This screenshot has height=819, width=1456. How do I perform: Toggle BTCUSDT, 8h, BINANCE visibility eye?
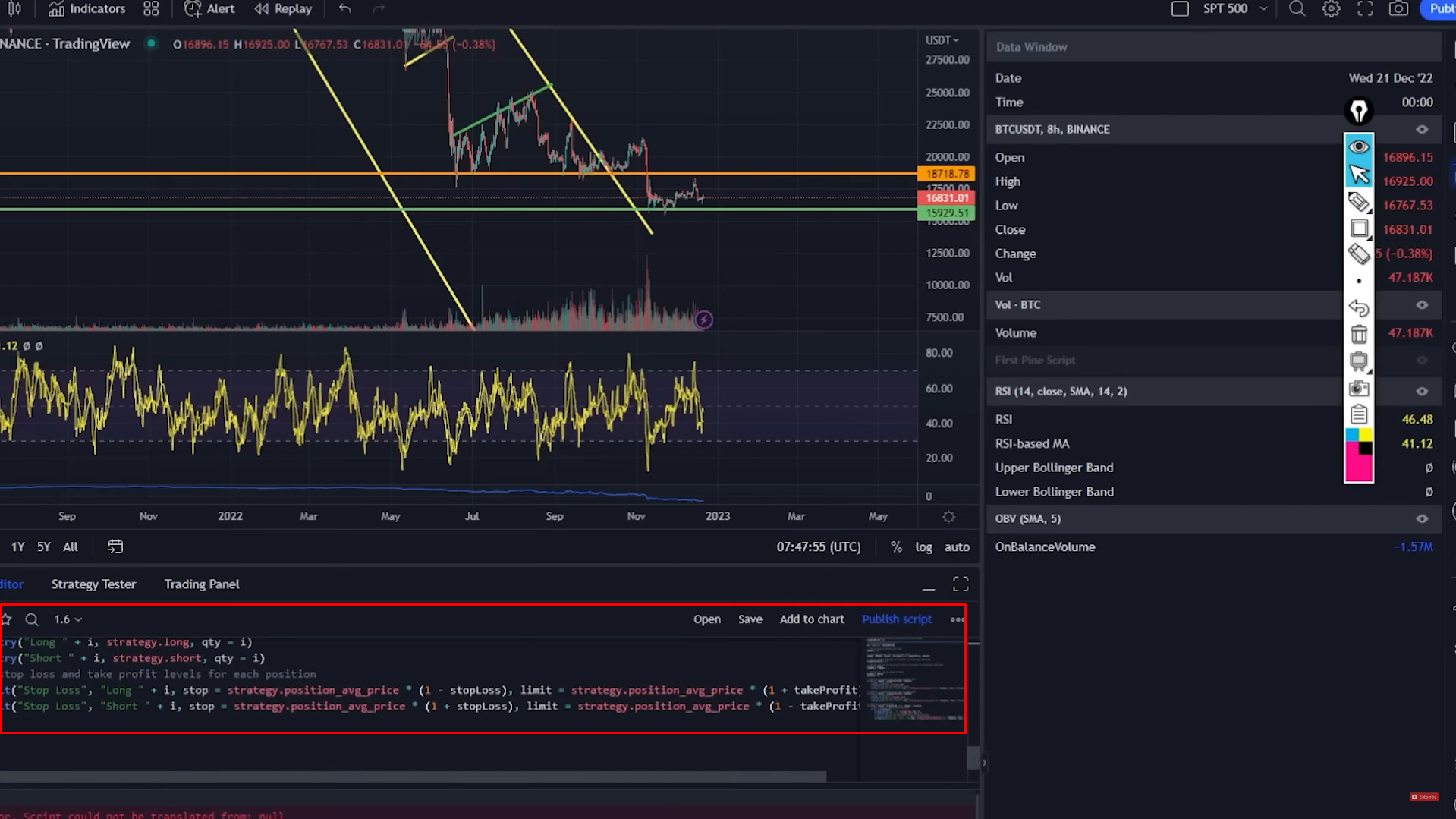[1422, 130]
